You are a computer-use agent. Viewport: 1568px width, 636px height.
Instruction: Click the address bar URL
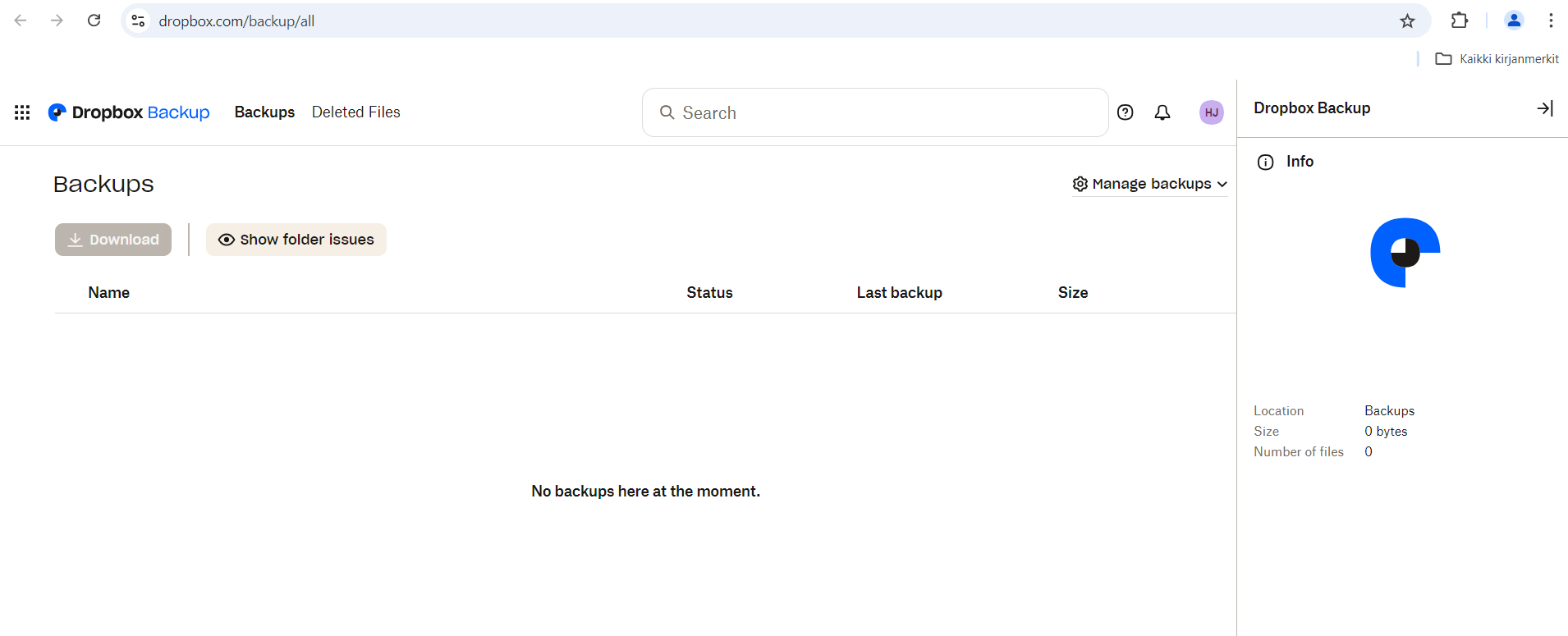tap(236, 21)
